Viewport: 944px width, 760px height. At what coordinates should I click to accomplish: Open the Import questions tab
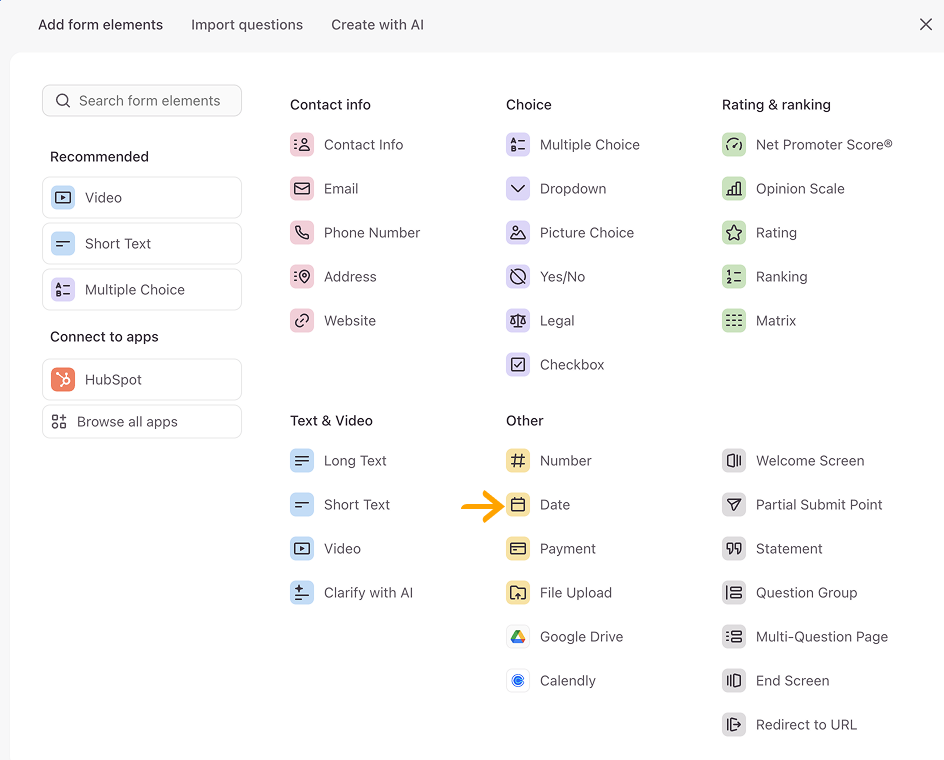247,25
